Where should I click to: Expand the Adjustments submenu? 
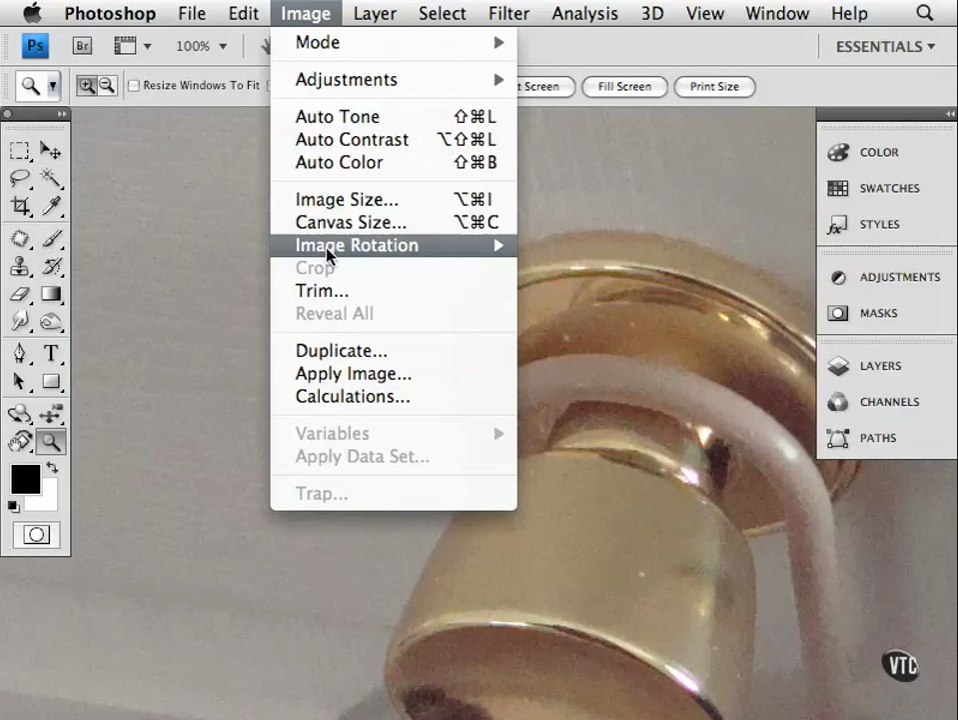[x=394, y=79]
